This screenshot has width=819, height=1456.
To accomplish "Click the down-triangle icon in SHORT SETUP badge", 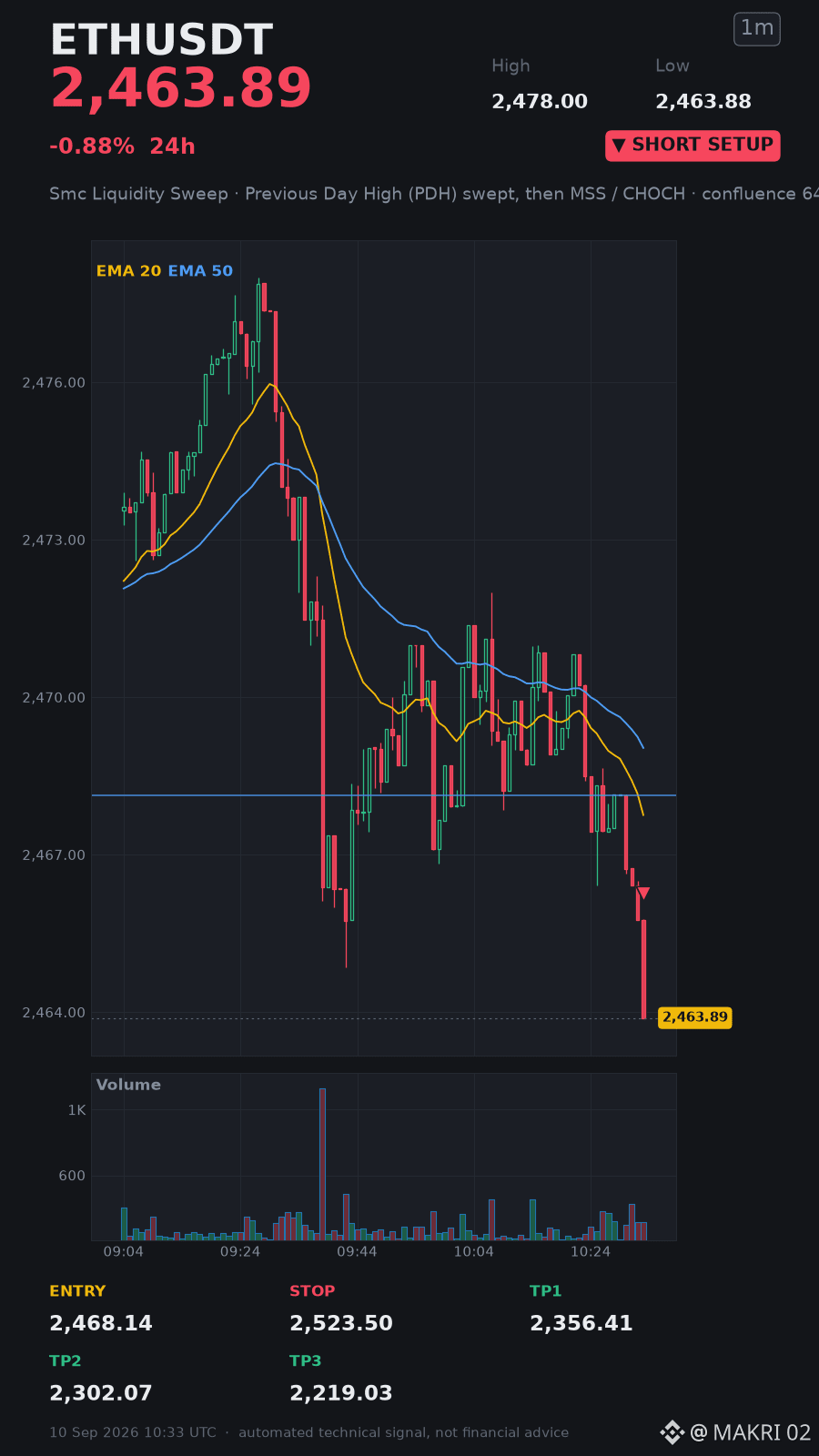I will click(x=619, y=146).
